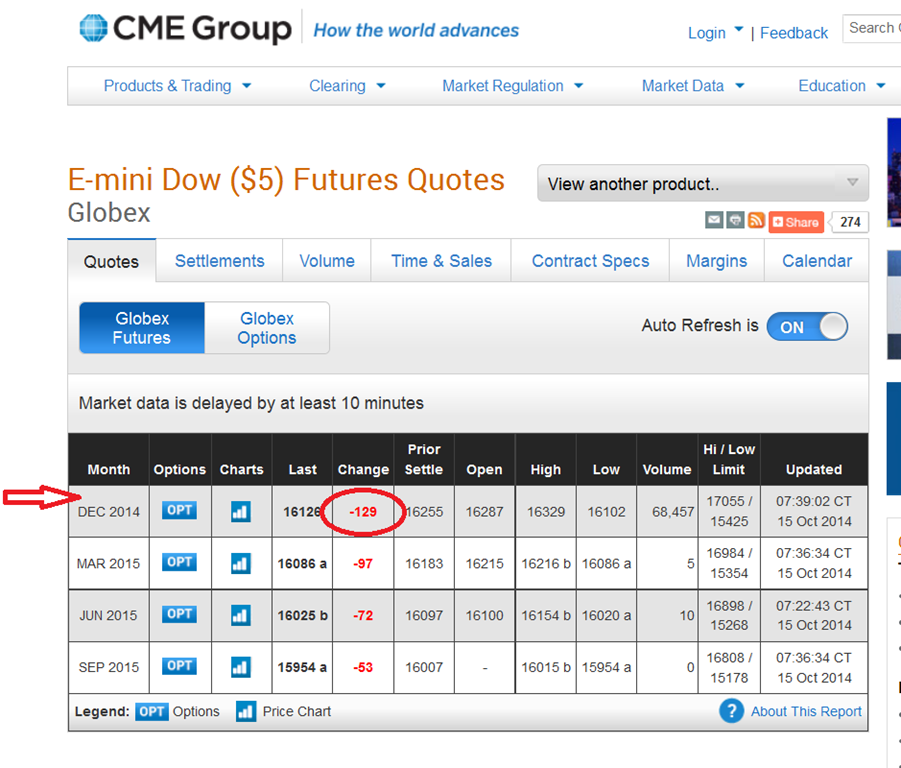Click the SEP 2015 month cell
The image size is (901, 768).
tap(109, 667)
